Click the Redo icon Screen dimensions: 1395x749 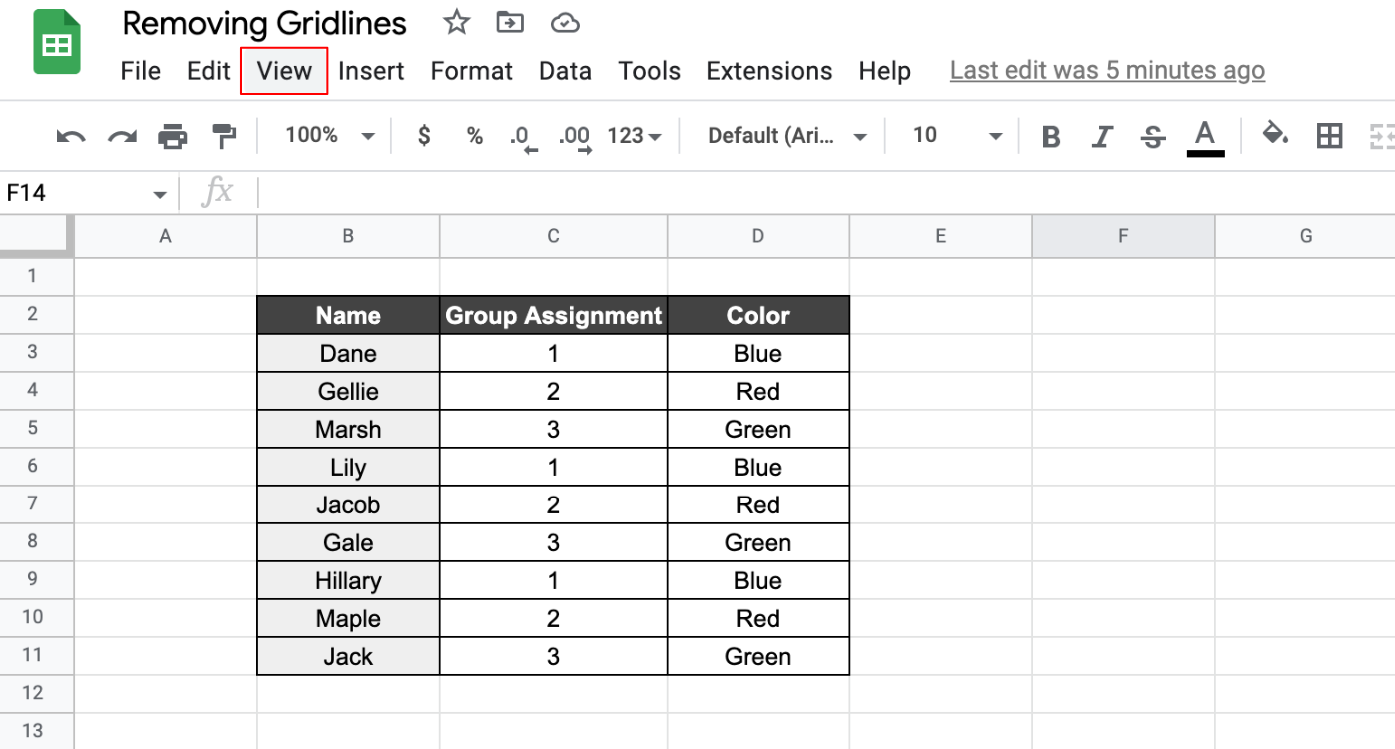click(121, 135)
